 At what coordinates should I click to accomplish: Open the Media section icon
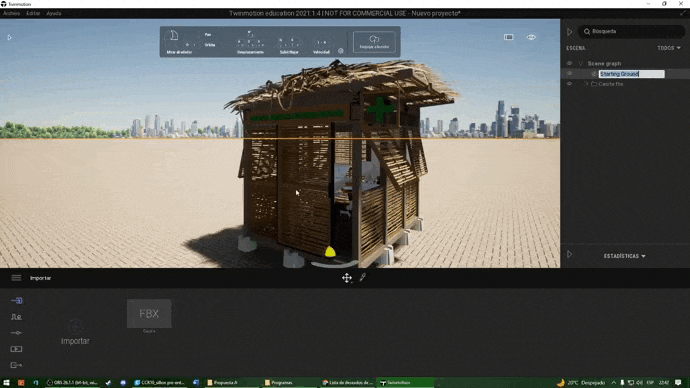[x=16, y=349]
